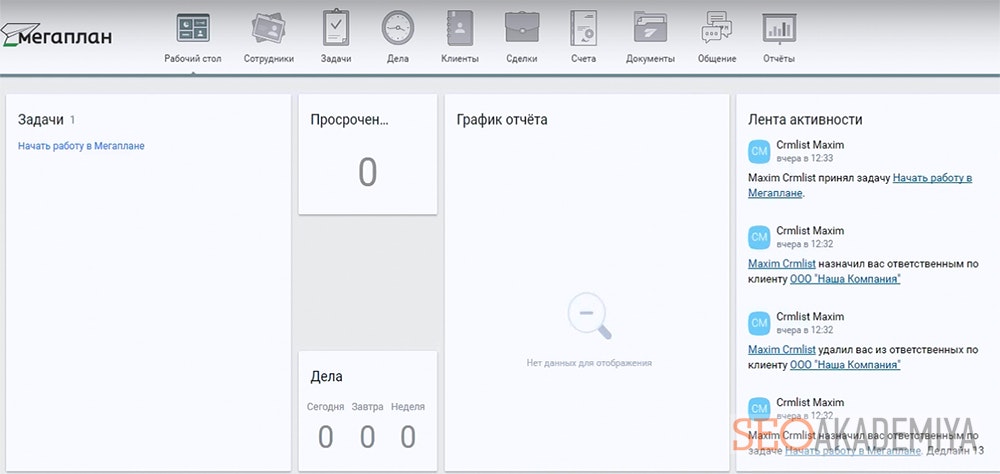
Task: Open ООО "Наша Компания" link in назначил entry
Action: coord(845,279)
